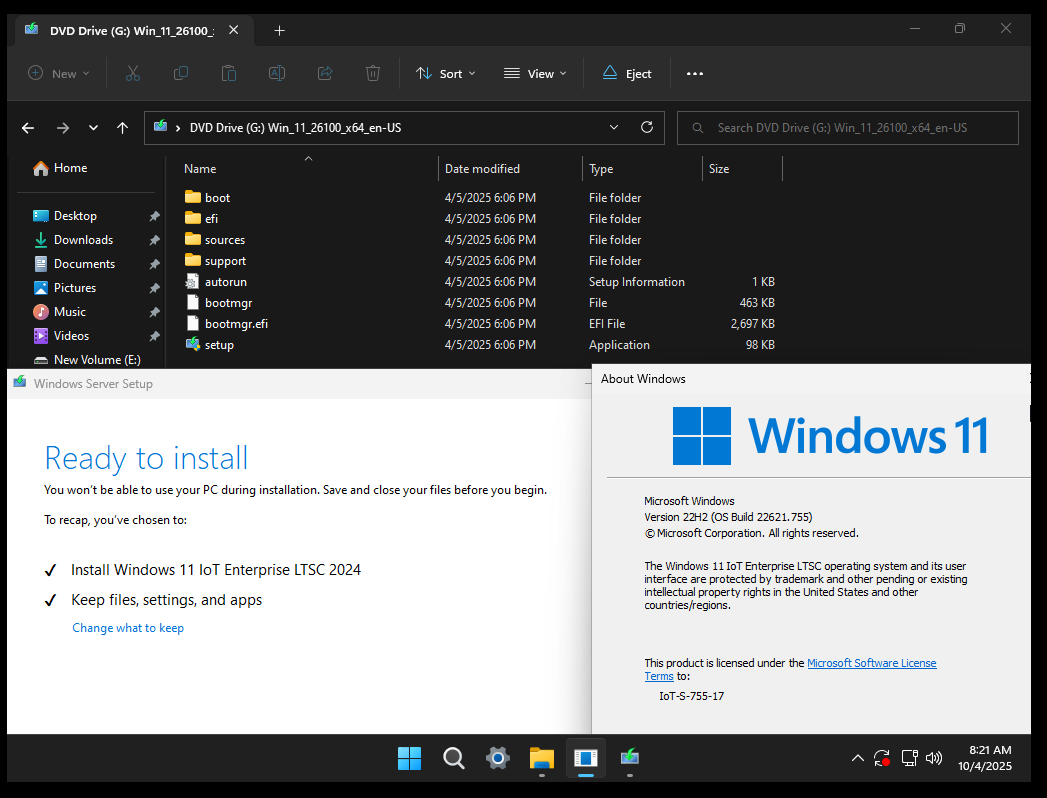
Task: Open taskbar Search
Action: (x=453, y=758)
